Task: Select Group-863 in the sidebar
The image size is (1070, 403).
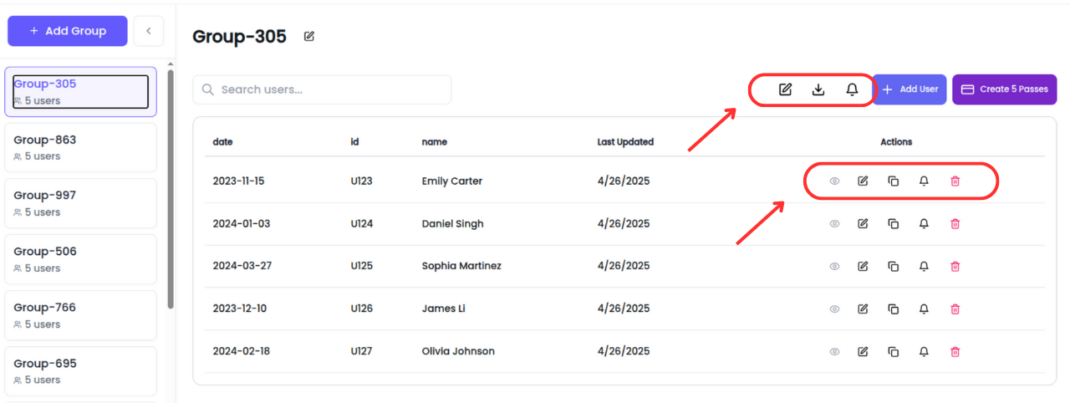Action: pos(81,147)
